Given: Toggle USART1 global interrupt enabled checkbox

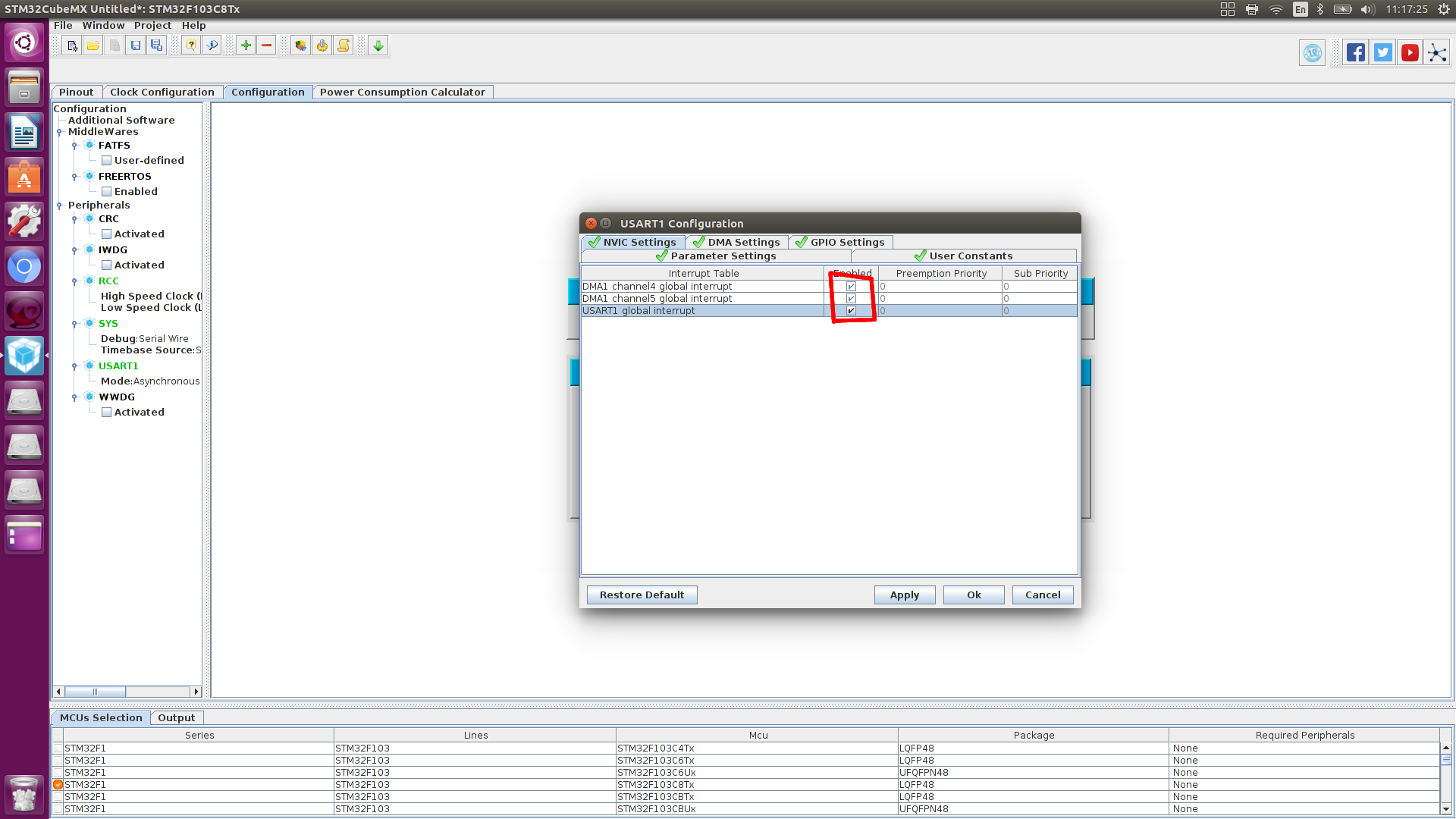Looking at the screenshot, I should click(852, 310).
